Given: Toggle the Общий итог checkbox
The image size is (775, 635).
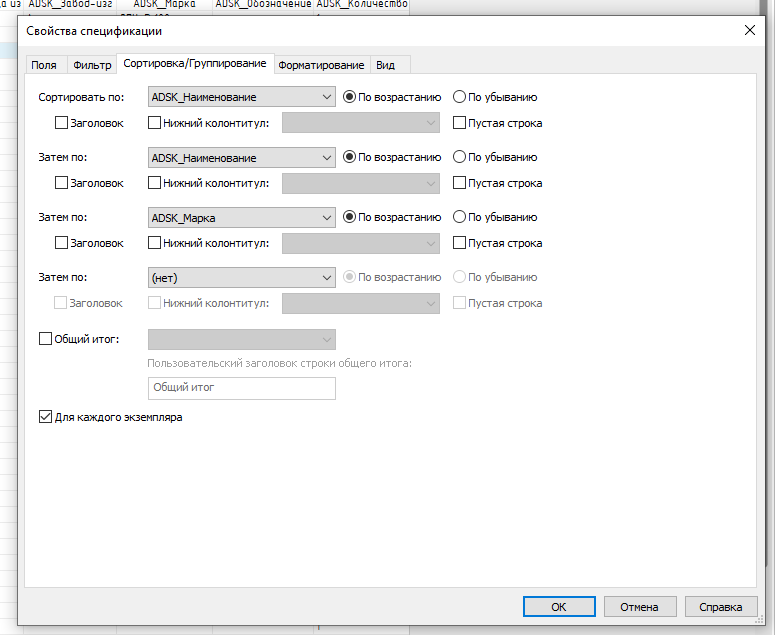Looking at the screenshot, I should tap(45, 339).
